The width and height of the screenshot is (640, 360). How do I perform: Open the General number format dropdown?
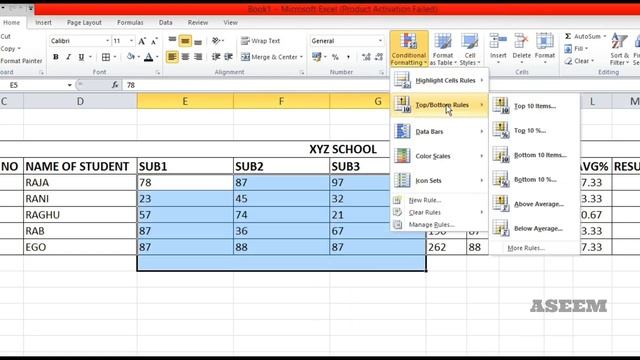click(380, 41)
